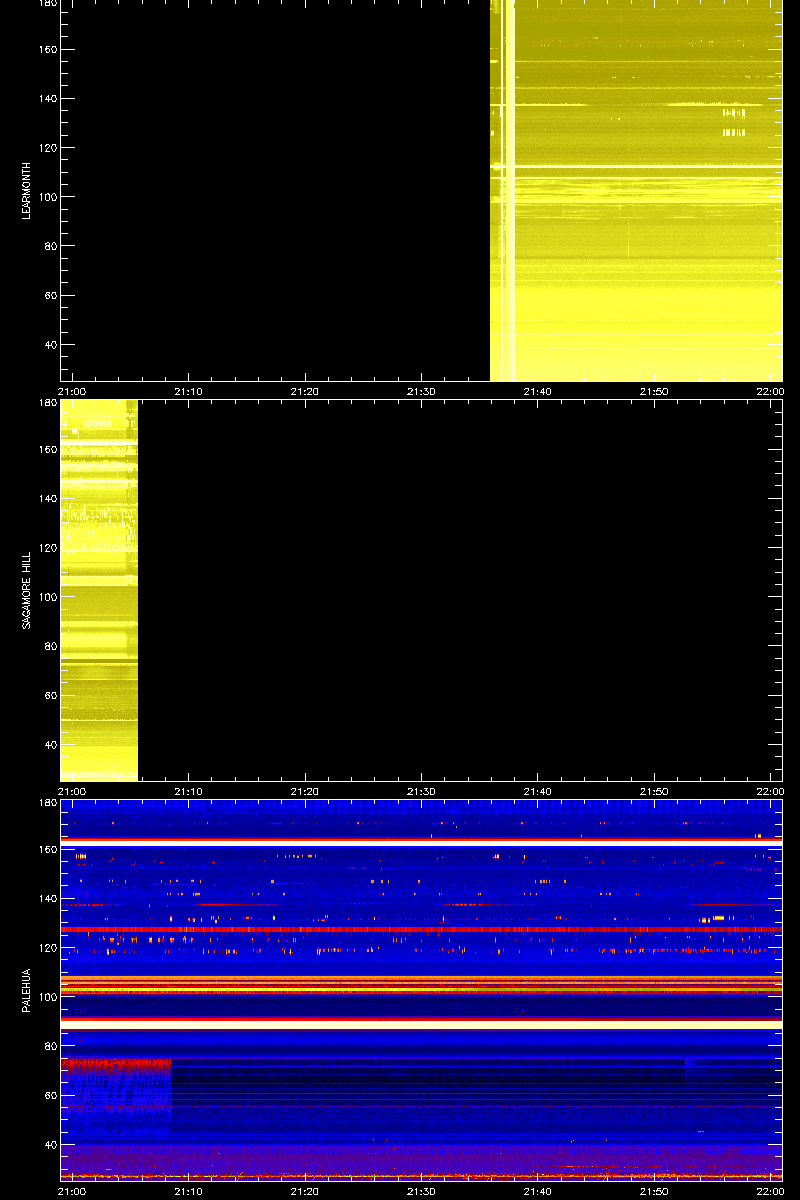Click the 40 frequency tick on Palehua axis
The image size is (800, 1200).
point(49,1145)
